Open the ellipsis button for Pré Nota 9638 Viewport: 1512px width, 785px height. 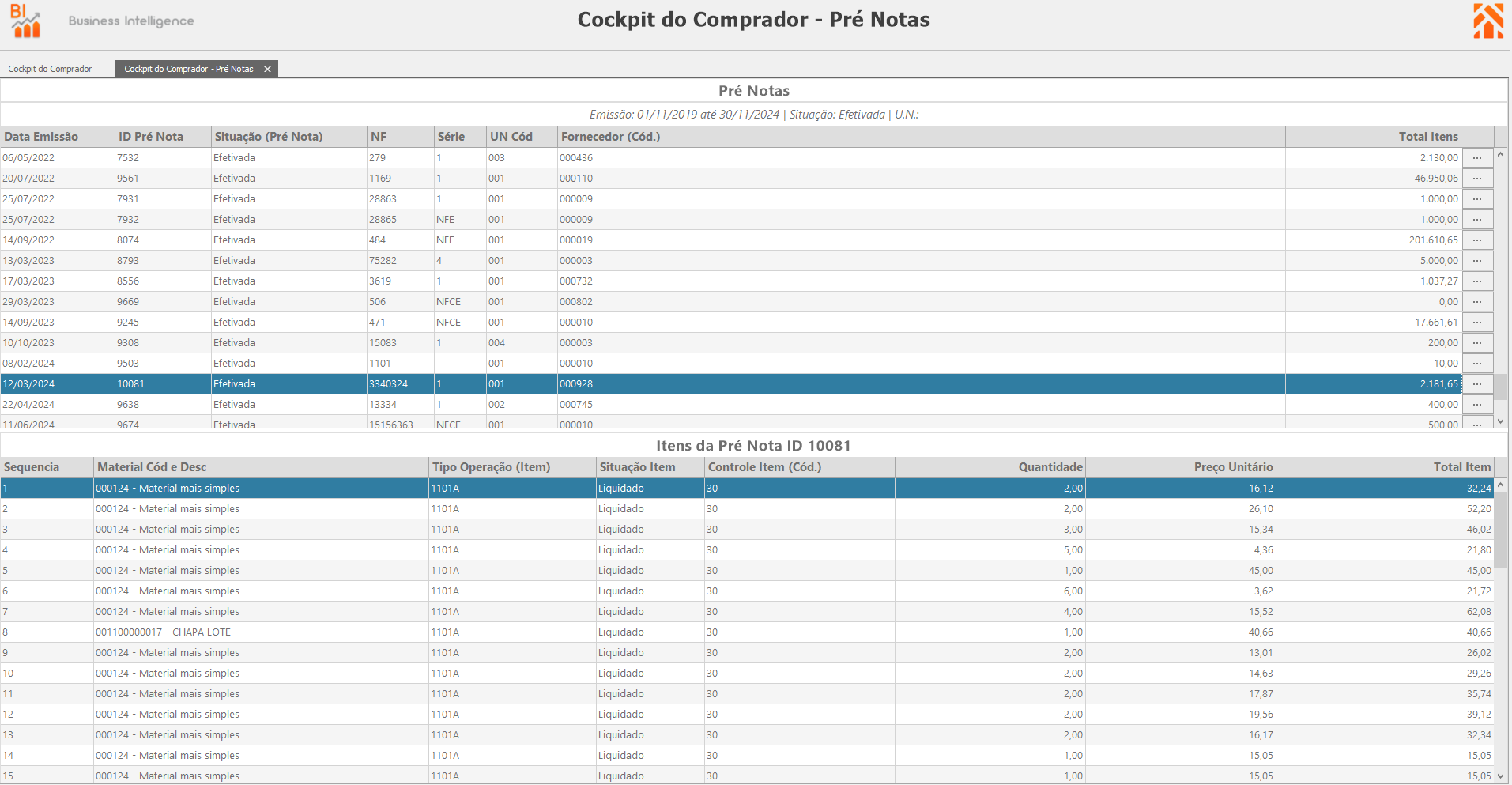point(1477,405)
